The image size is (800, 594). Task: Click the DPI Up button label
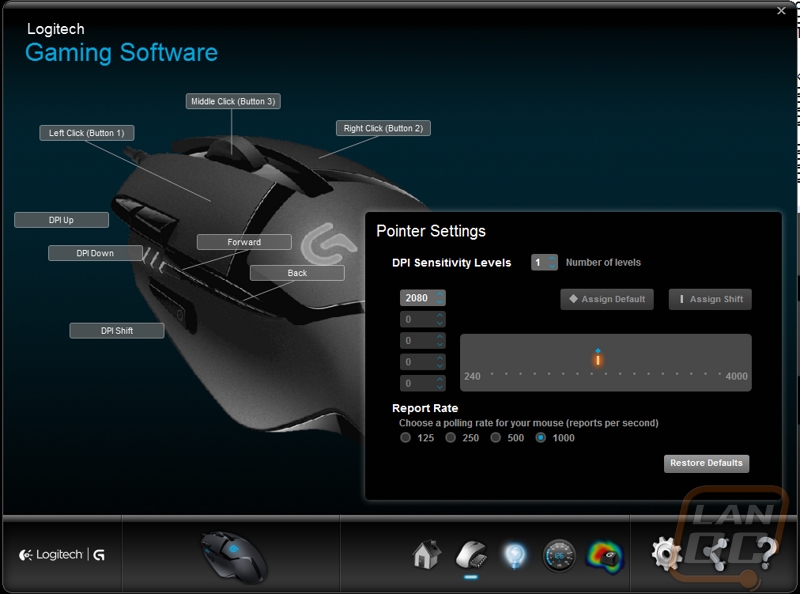[61, 220]
